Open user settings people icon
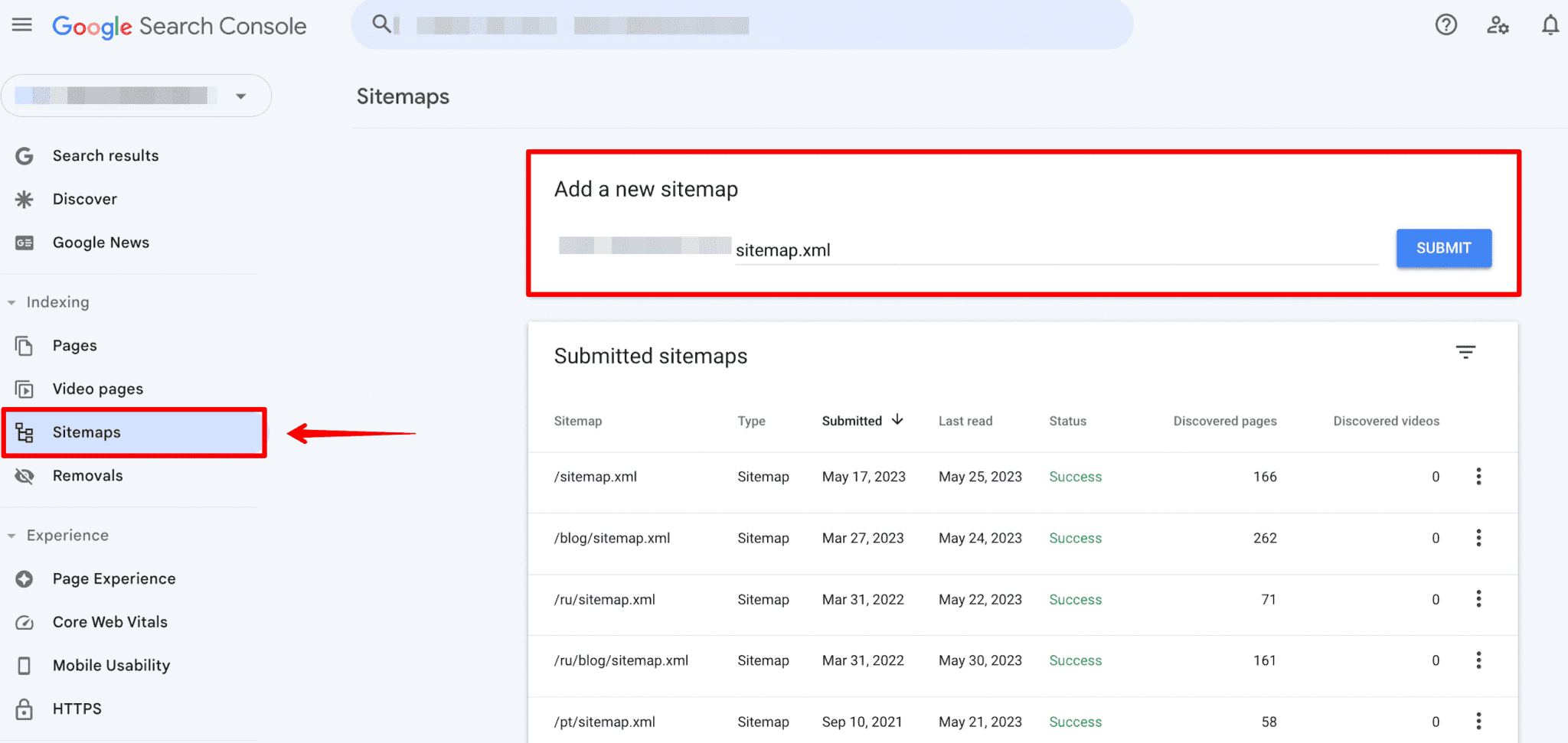The image size is (1568, 743). pyautogui.click(x=1498, y=25)
